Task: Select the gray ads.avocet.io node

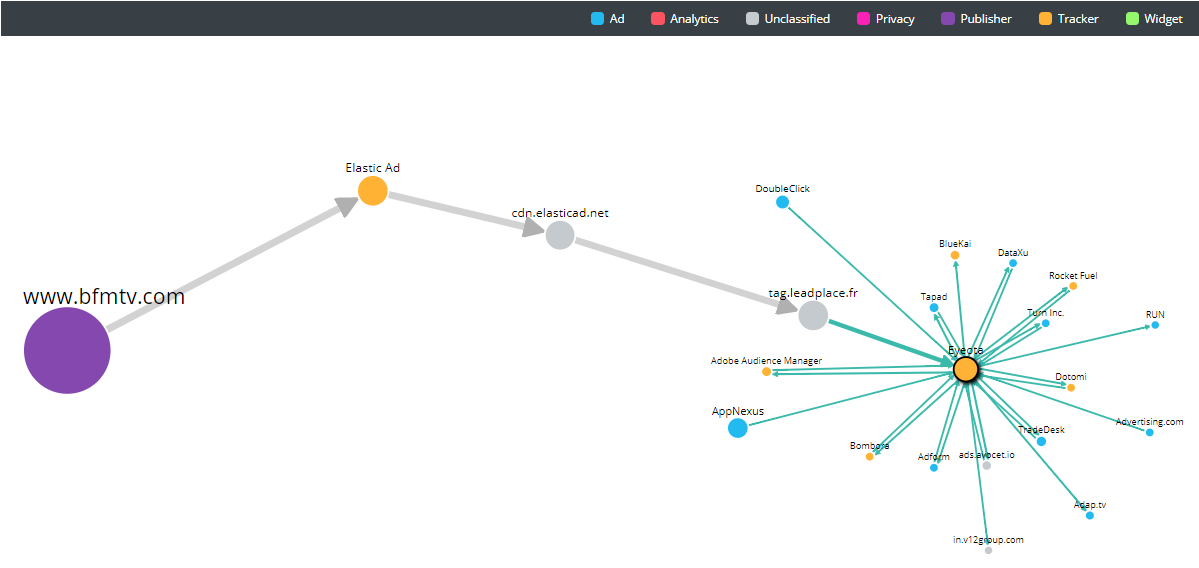Action: pos(986,466)
